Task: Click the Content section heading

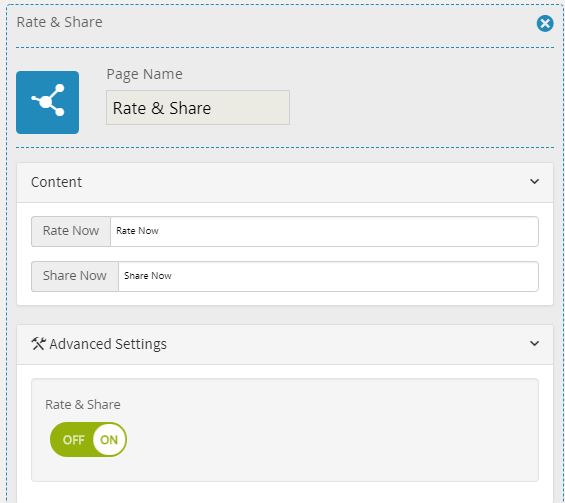Action: [x=56, y=182]
